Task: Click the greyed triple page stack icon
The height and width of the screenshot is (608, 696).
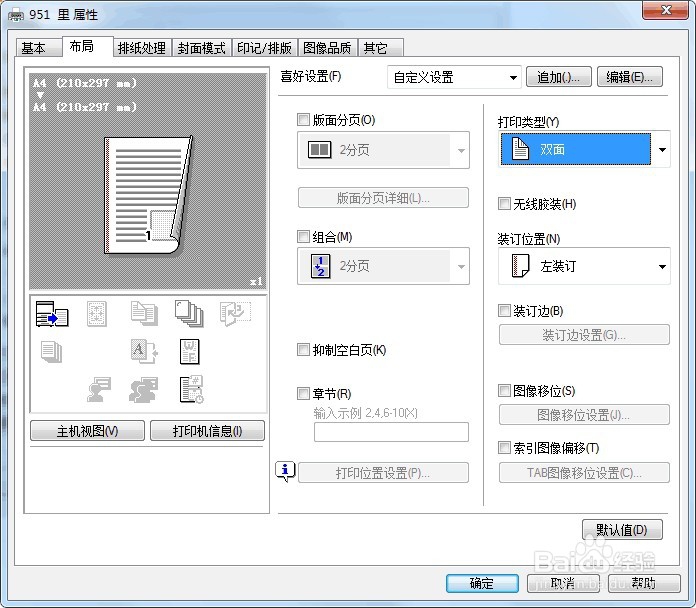Action: pyautogui.click(x=51, y=352)
